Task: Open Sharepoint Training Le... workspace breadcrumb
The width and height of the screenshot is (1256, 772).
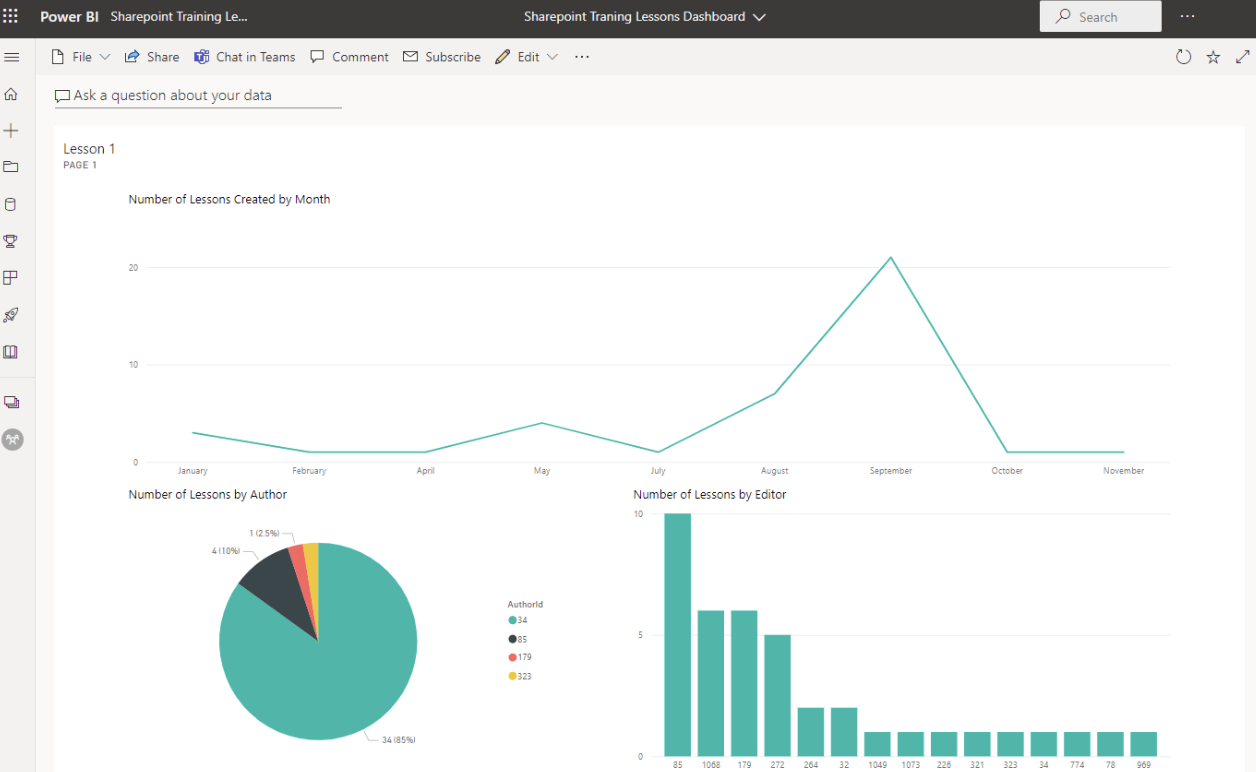Action: pyautogui.click(x=179, y=17)
